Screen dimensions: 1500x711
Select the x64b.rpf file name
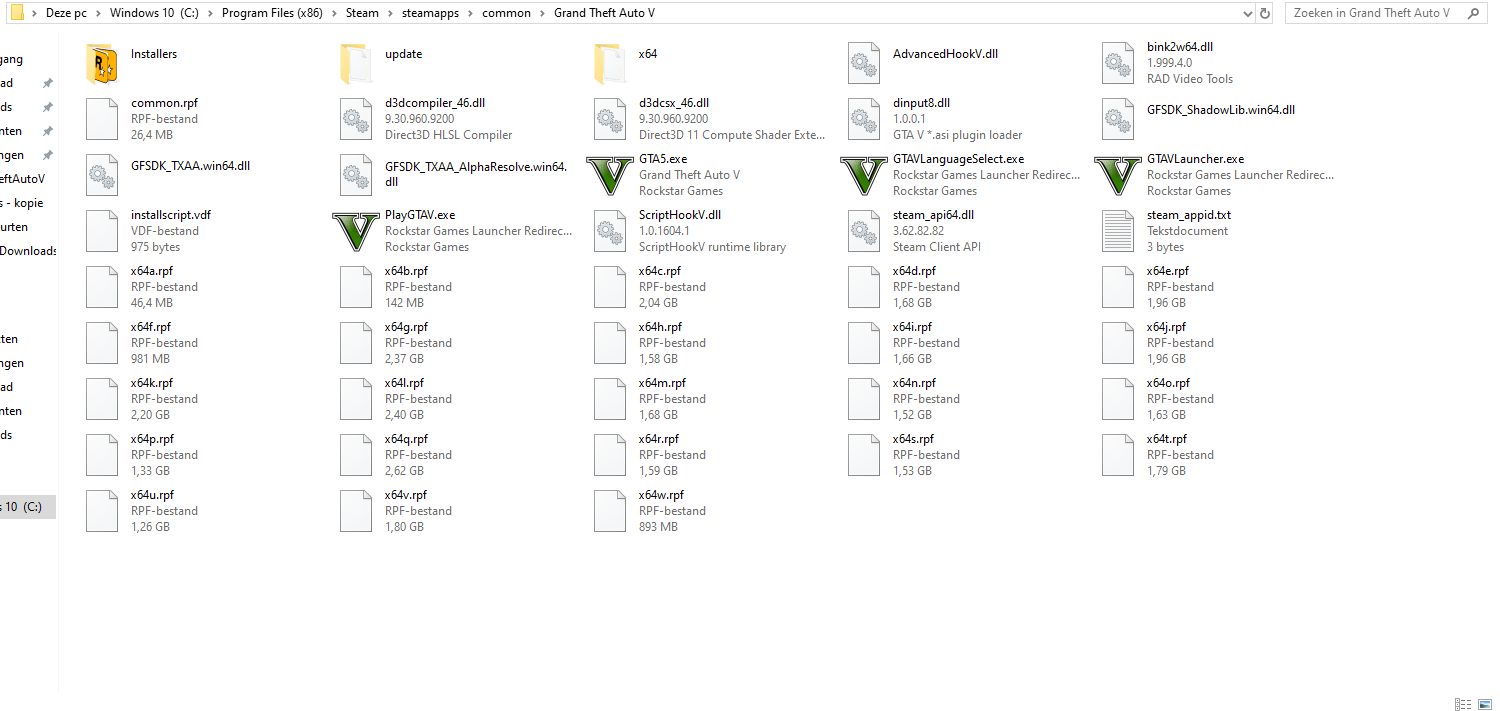(x=406, y=271)
